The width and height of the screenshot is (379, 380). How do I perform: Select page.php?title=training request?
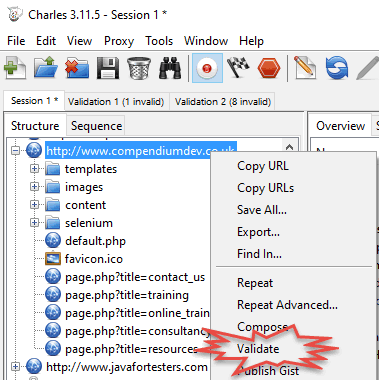click(x=127, y=295)
